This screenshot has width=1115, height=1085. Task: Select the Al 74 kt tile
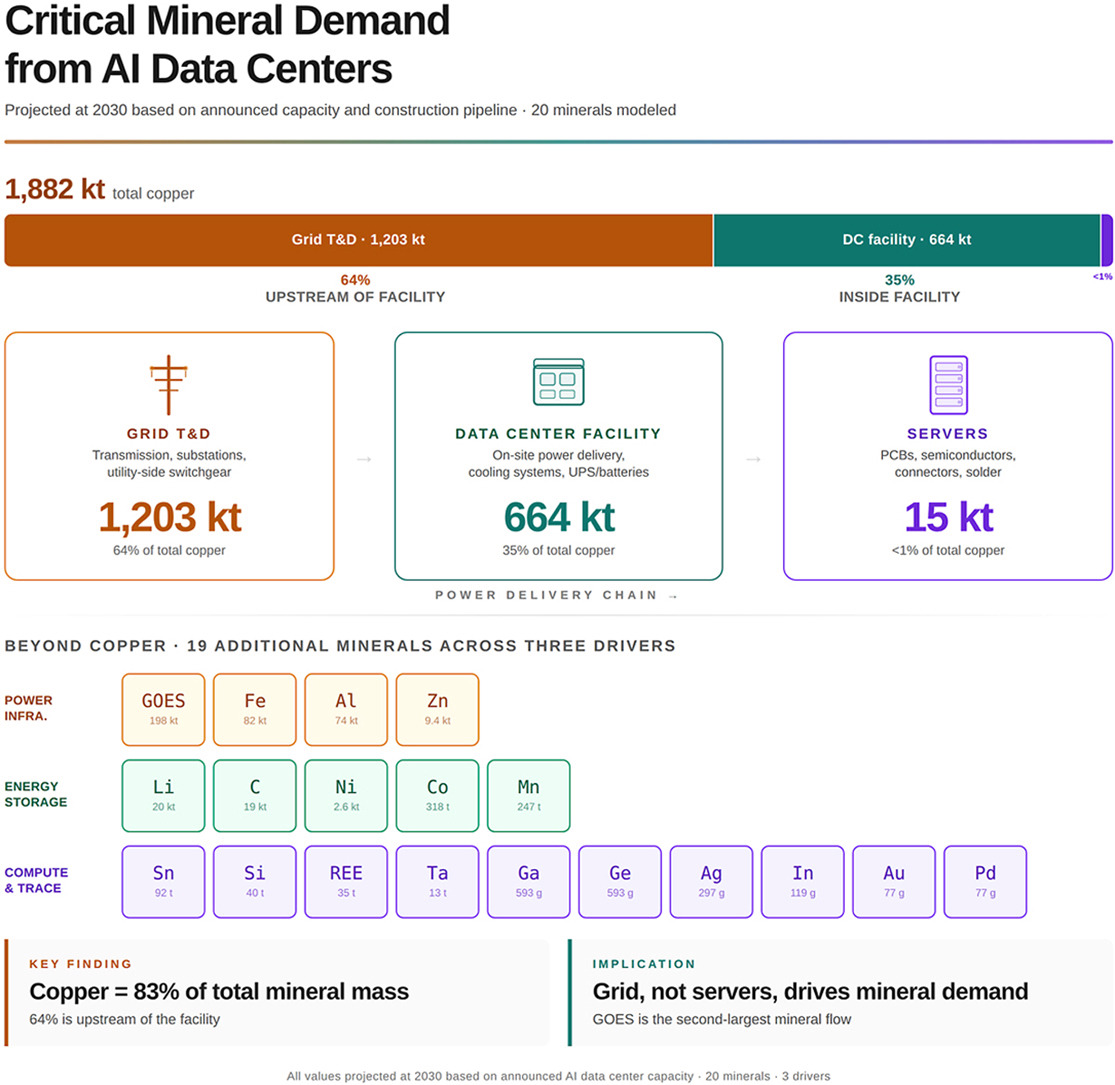(x=346, y=710)
